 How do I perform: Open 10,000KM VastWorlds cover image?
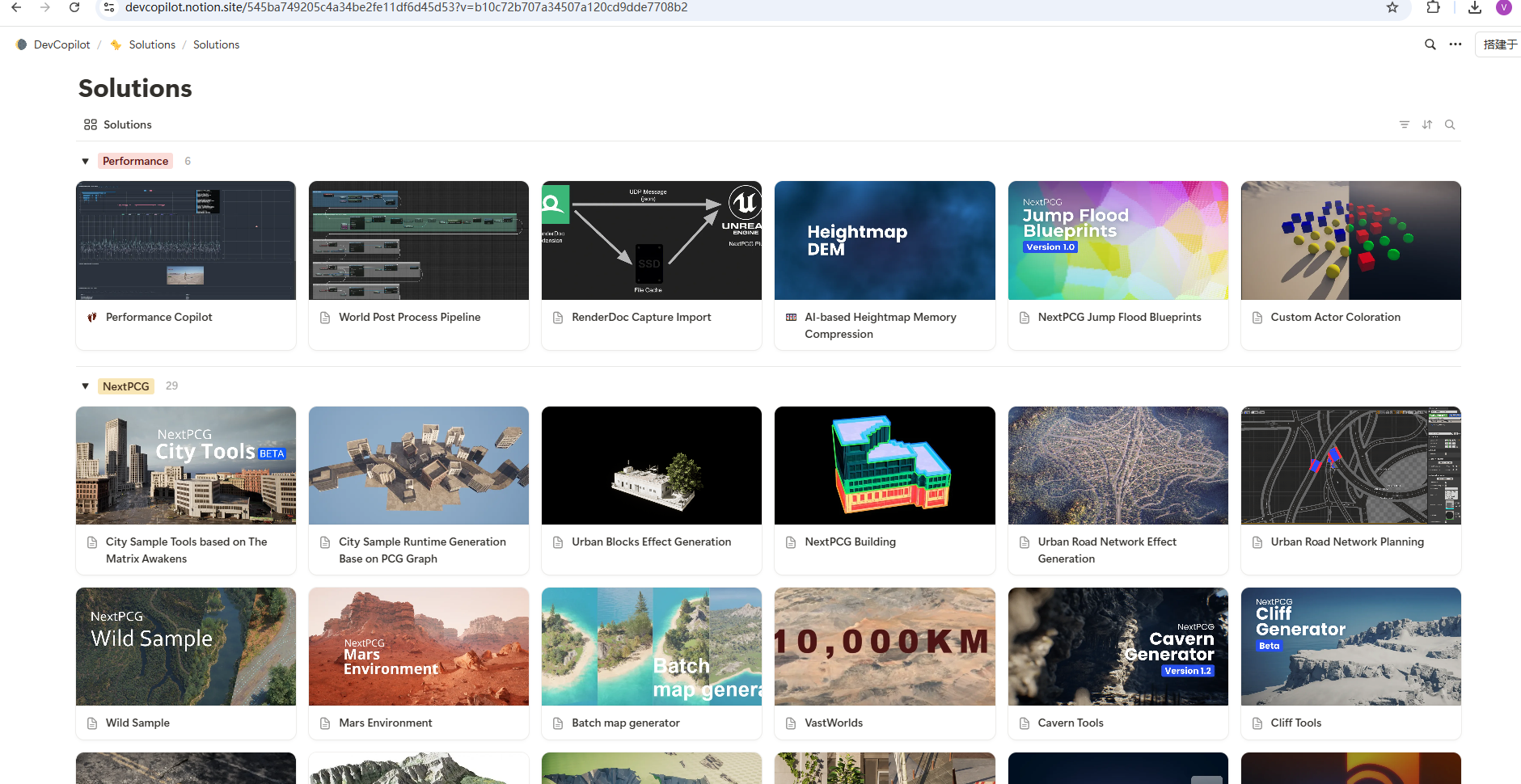[885, 647]
